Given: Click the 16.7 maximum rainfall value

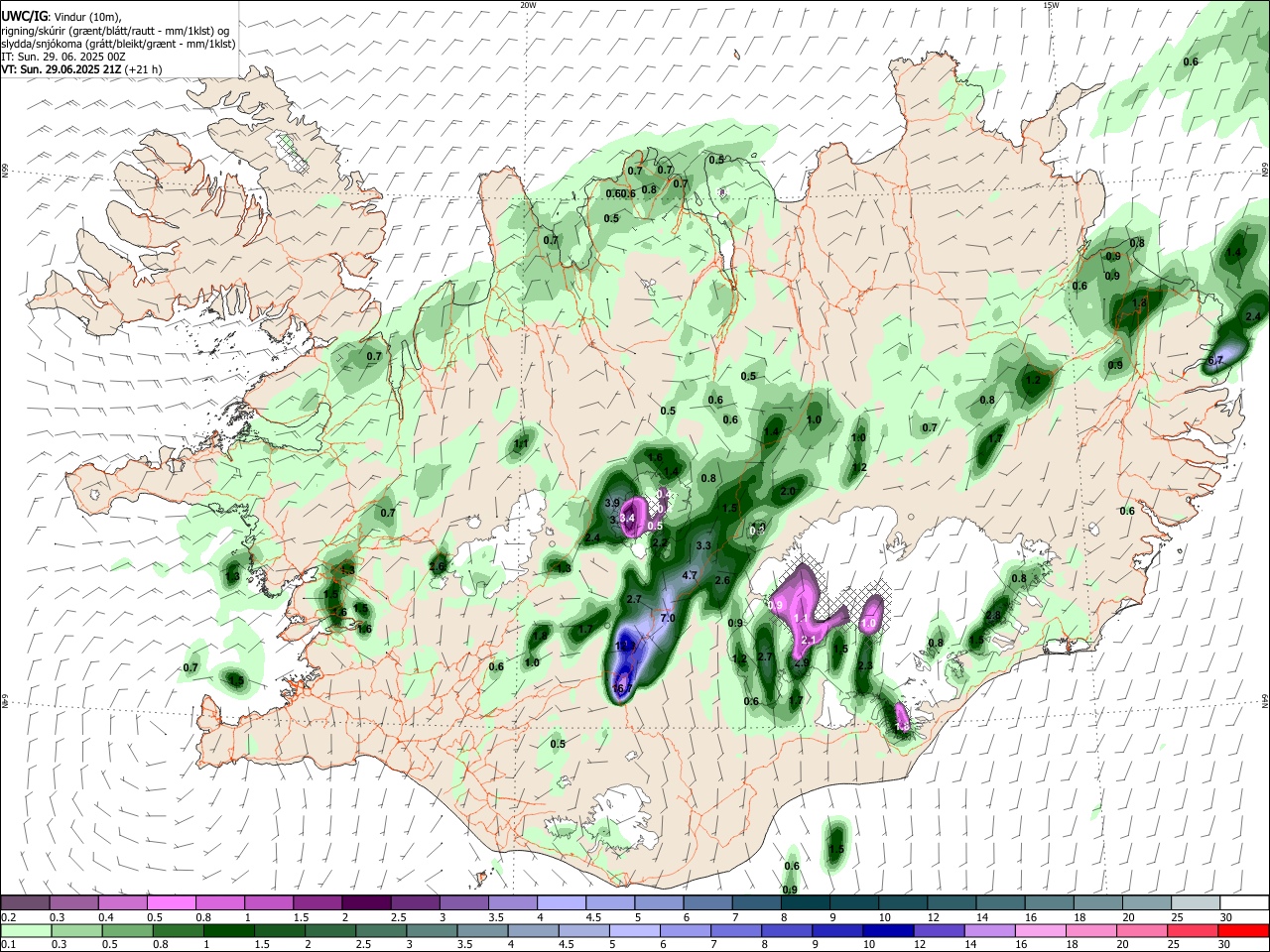Looking at the screenshot, I should click(x=622, y=688).
